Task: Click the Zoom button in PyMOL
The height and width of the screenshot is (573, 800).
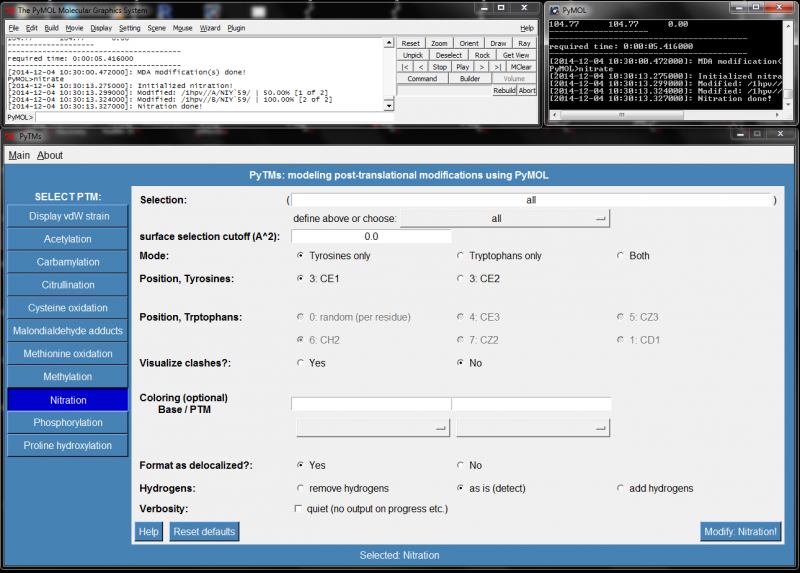Action: 439,43
